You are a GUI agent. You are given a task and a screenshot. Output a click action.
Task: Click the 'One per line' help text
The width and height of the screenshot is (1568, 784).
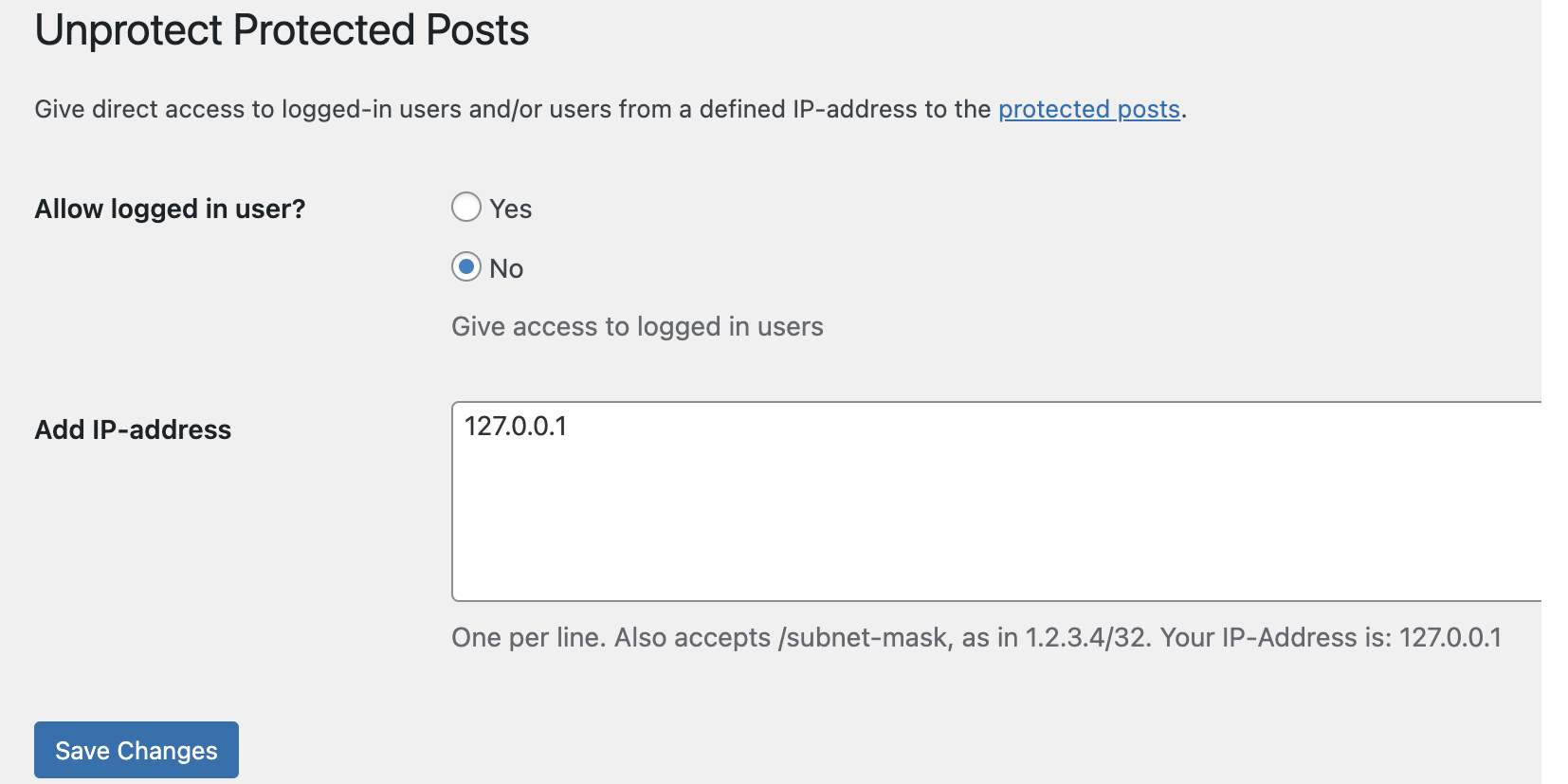526,638
